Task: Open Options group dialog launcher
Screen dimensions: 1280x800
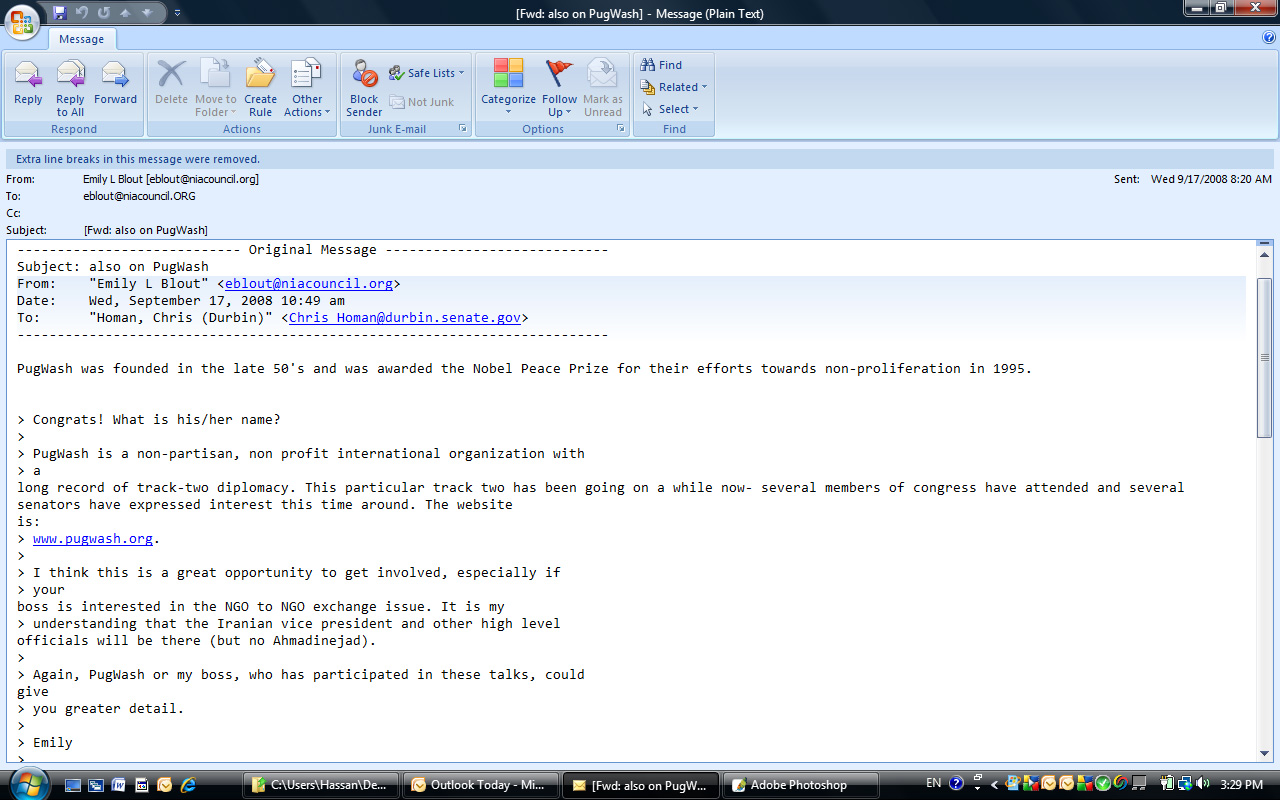Action: pos(621,129)
